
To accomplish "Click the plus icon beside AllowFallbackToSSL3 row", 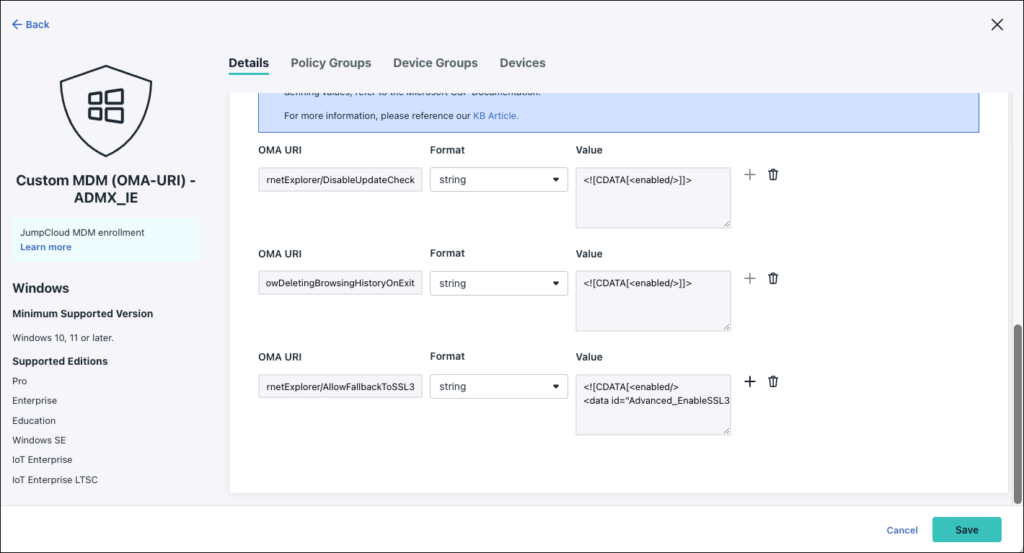I will [750, 382].
